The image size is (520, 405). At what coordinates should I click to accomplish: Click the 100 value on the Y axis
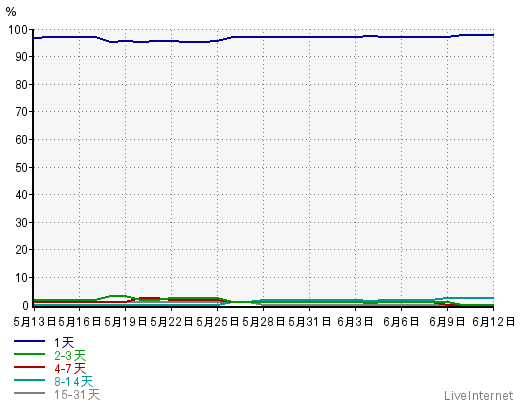(18, 30)
